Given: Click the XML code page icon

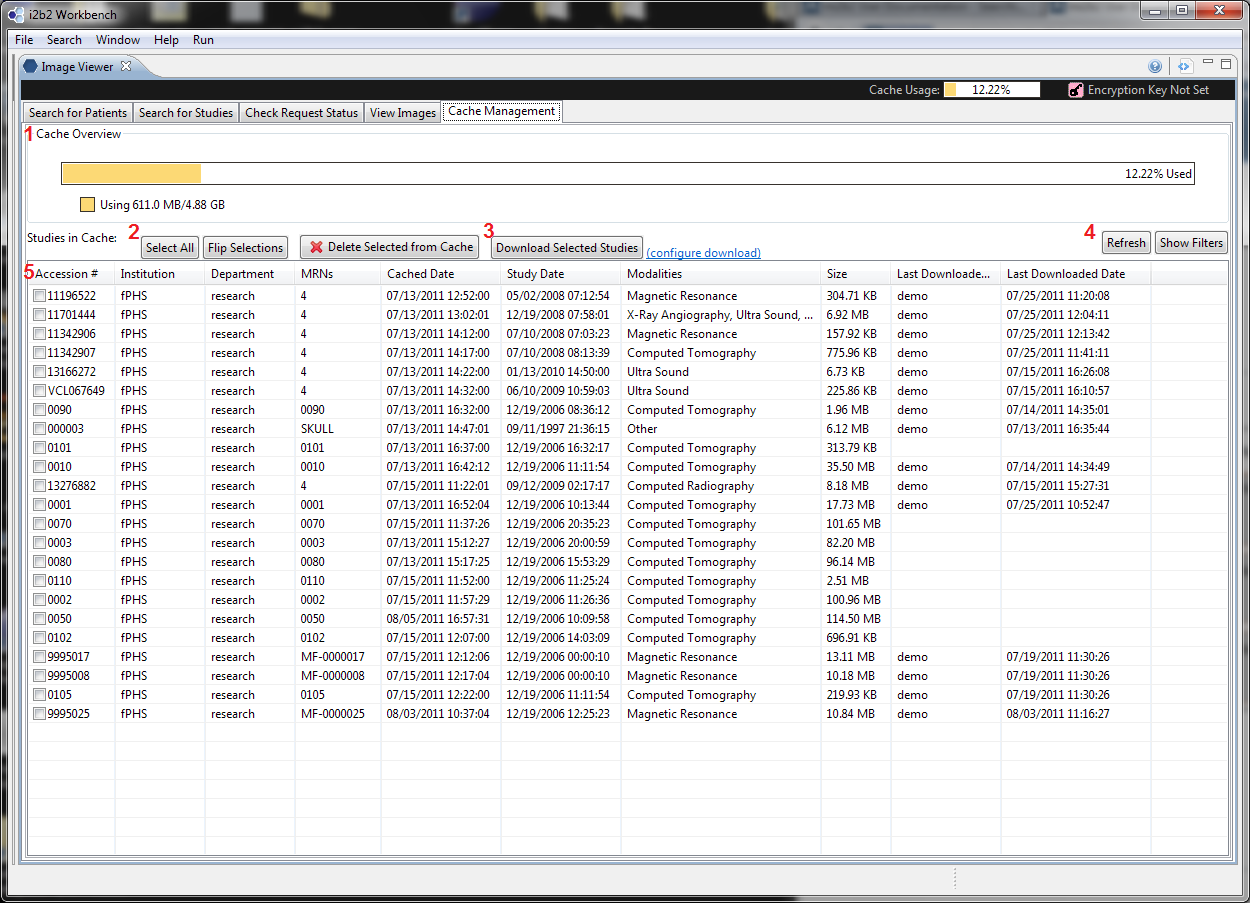Looking at the screenshot, I should [1184, 67].
